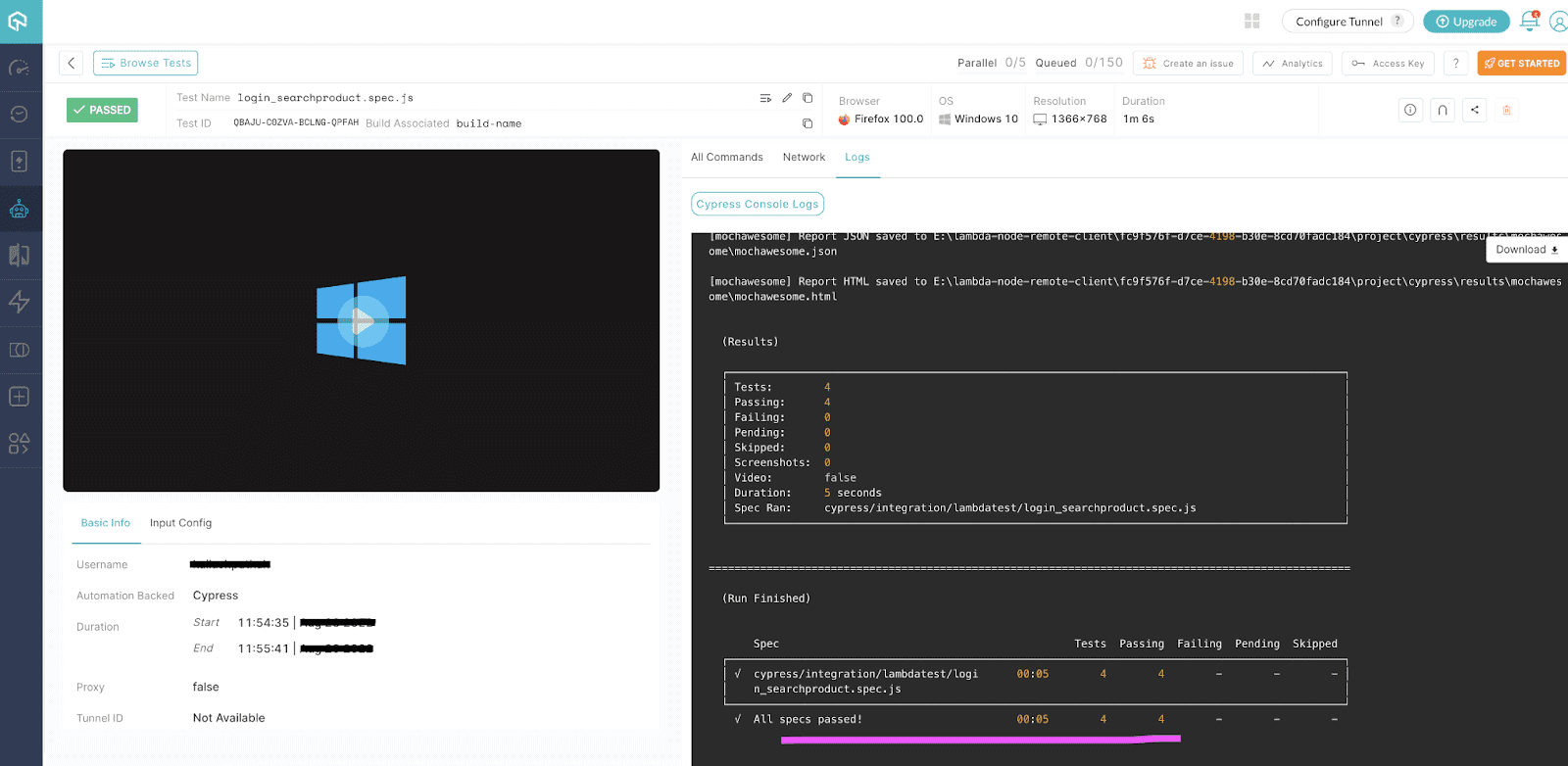
Task: Open the Basic Info tab
Action: click(x=106, y=523)
